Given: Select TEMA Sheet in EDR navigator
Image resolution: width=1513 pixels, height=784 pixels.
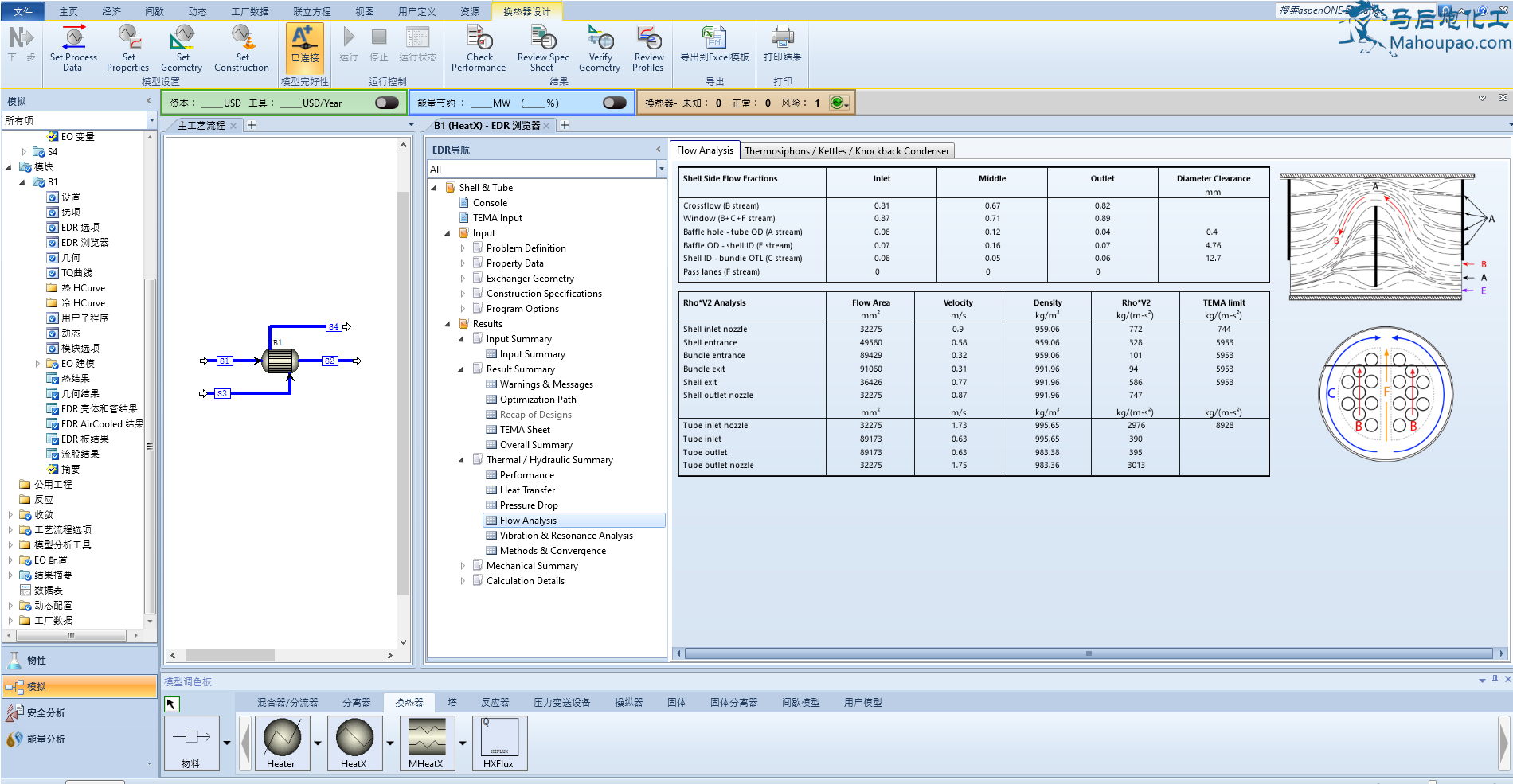Looking at the screenshot, I should point(525,430).
